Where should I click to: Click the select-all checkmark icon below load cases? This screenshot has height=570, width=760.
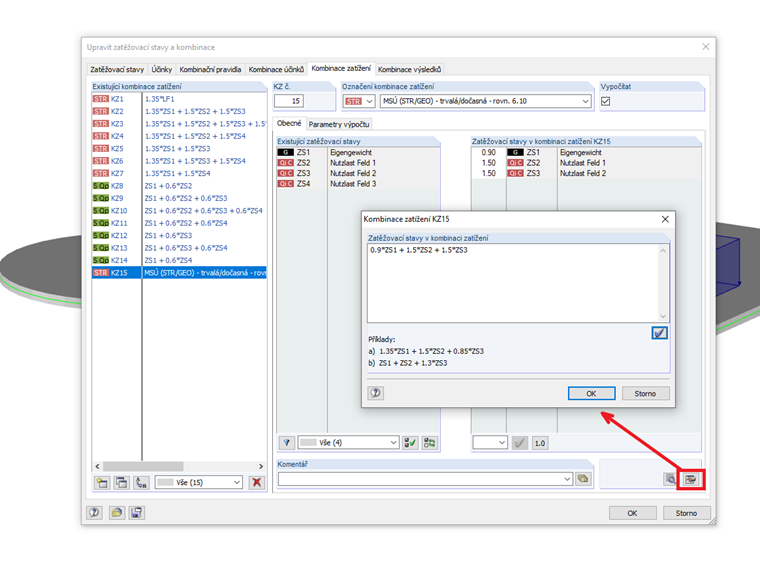point(410,443)
